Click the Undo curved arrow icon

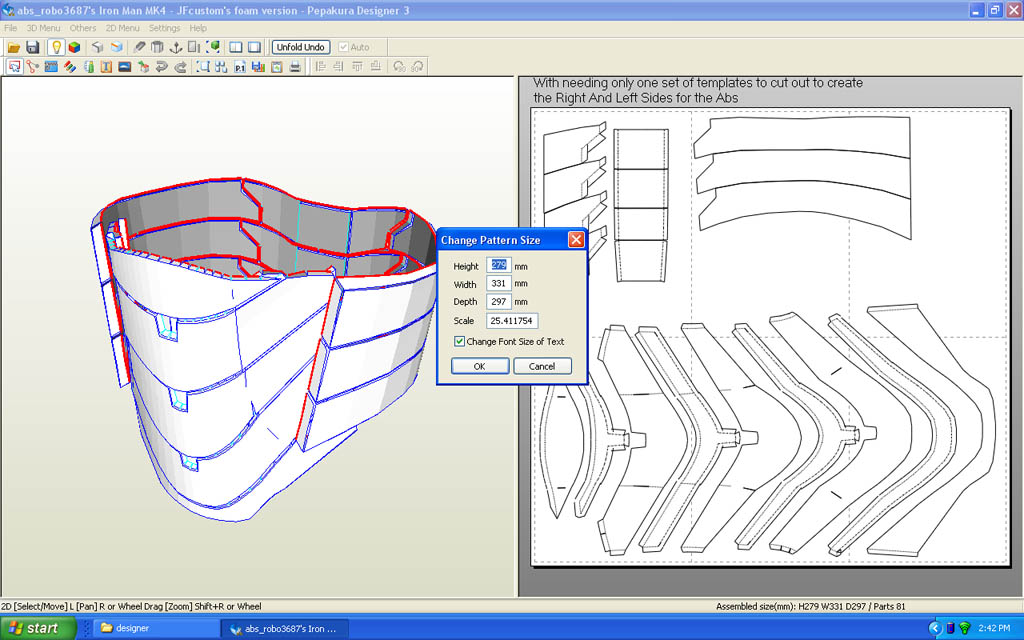pos(162,67)
